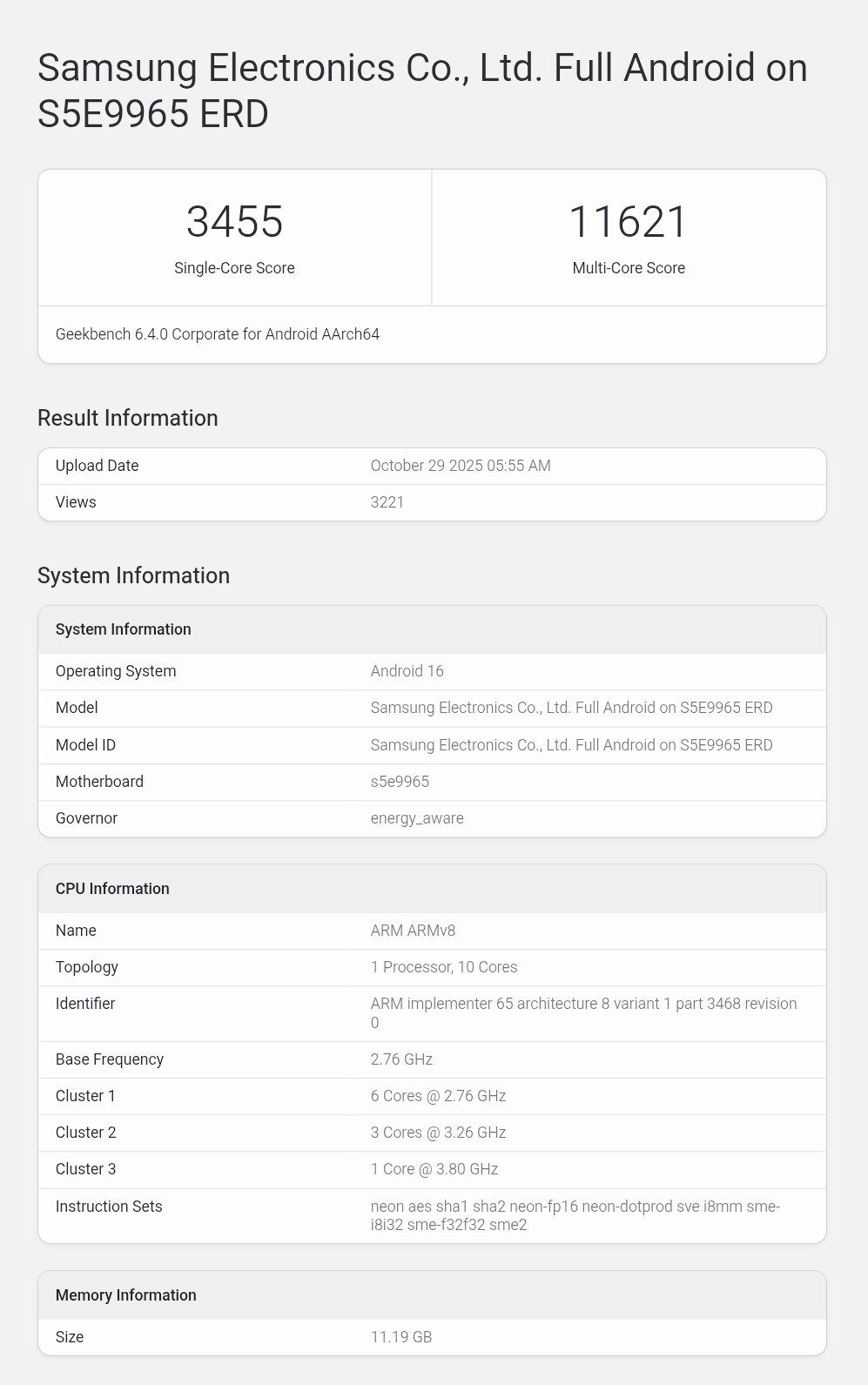868x1385 pixels.
Task: Click the 'Operating System' row label
Action: point(116,671)
